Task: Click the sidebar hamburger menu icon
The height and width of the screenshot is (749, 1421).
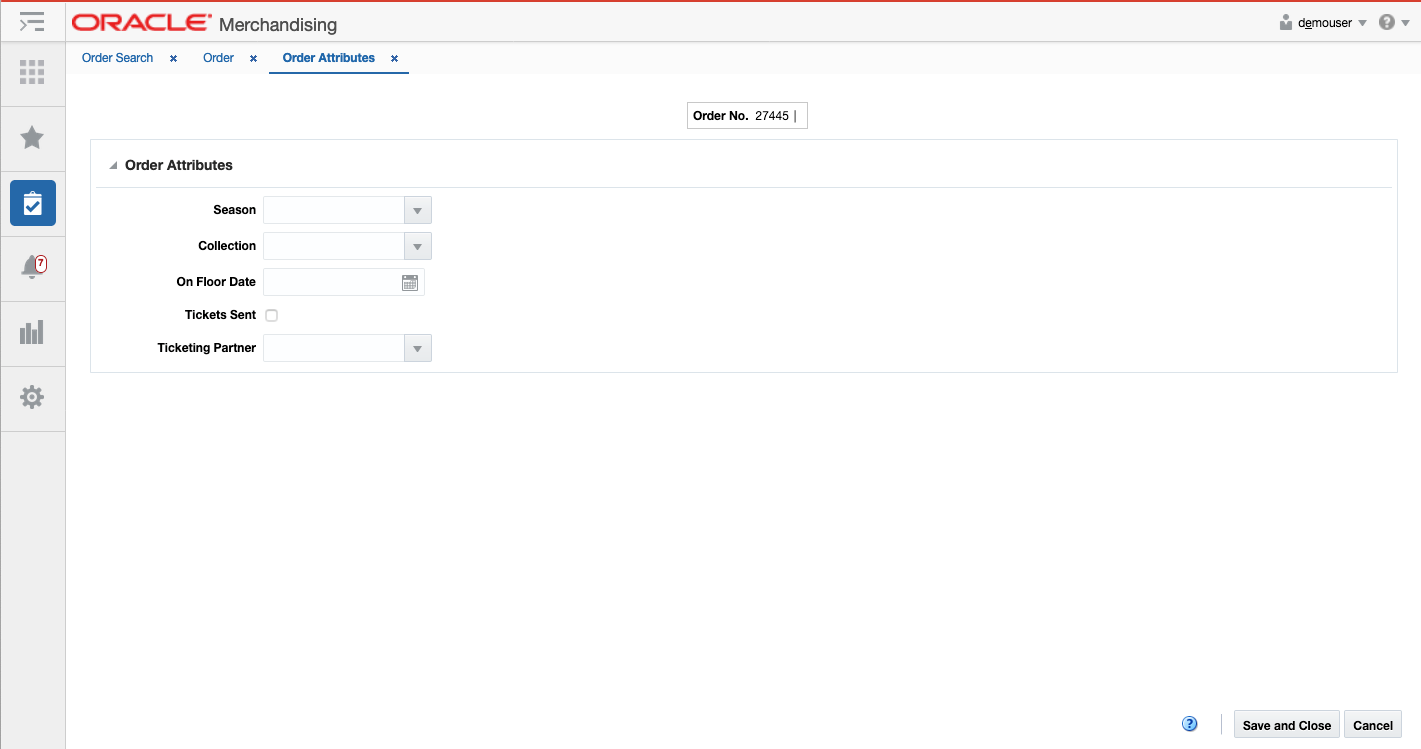Action: click(x=33, y=21)
